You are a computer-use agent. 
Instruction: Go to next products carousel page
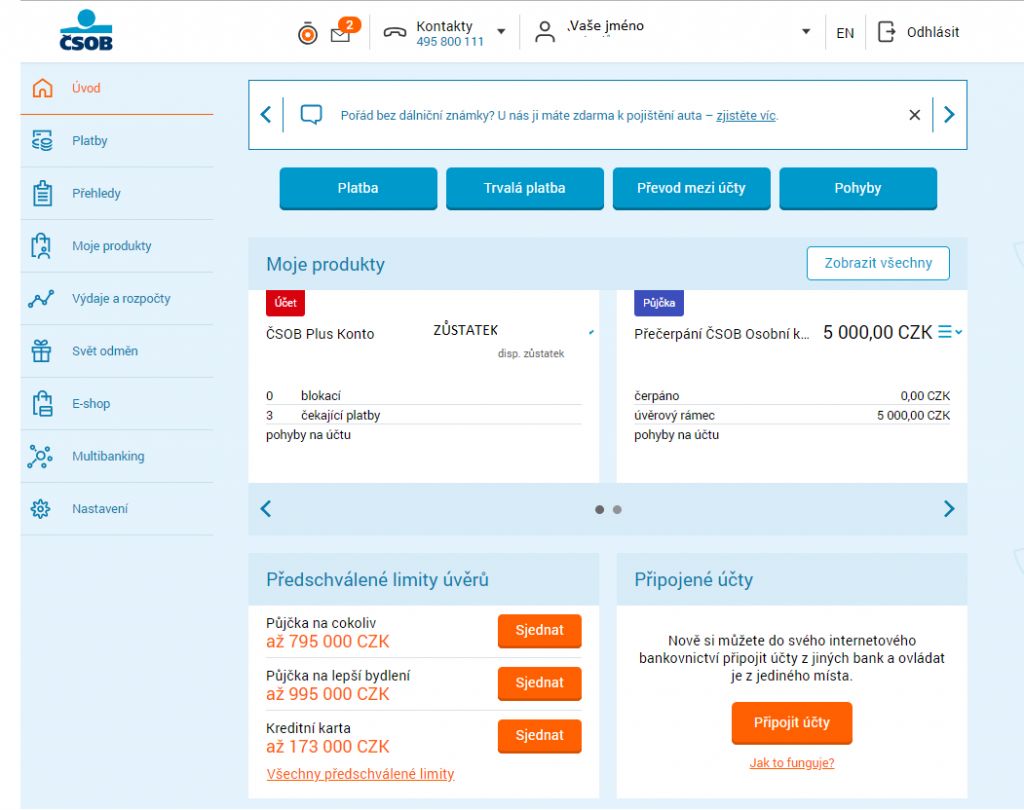(x=950, y=508)
